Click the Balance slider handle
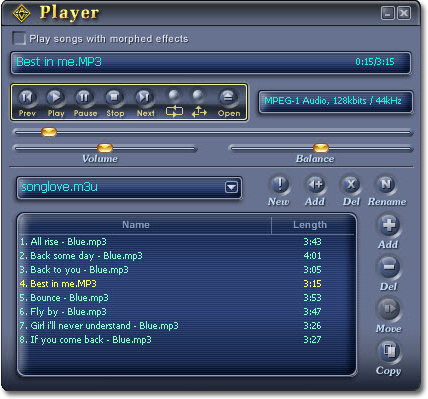 [321, 147]
